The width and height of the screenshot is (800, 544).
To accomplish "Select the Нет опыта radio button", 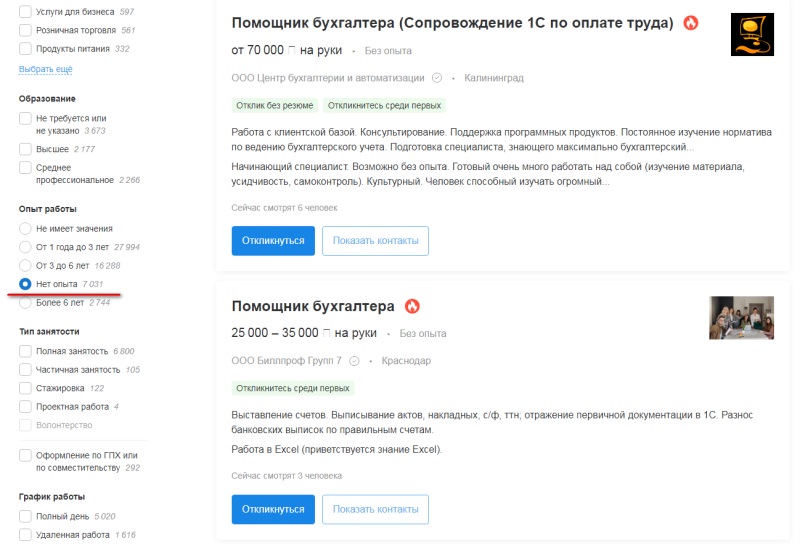I will point(25,285).
